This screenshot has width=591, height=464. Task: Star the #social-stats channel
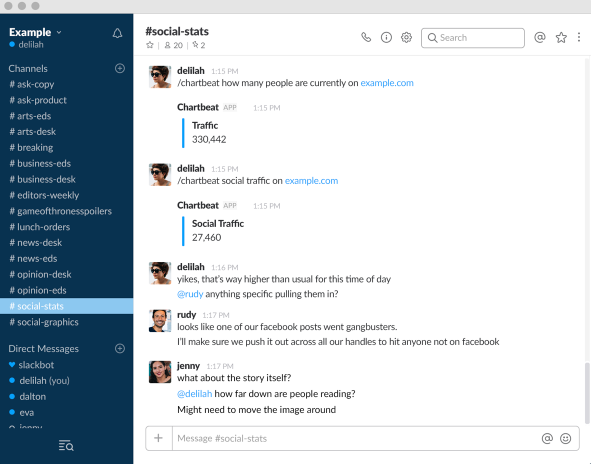coord(150,45)
